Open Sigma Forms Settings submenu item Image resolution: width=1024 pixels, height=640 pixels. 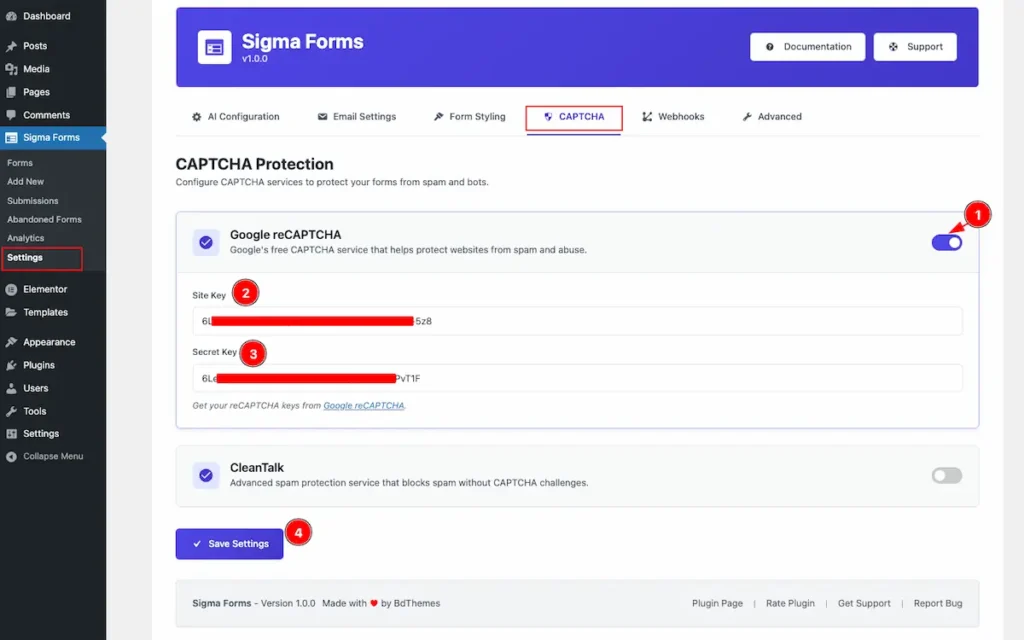click(x=25, y=258)
